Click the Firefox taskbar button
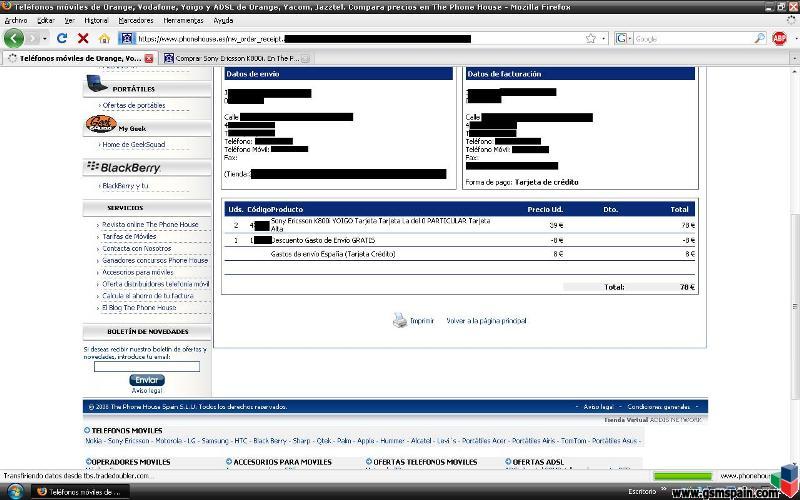 point(81,492)
